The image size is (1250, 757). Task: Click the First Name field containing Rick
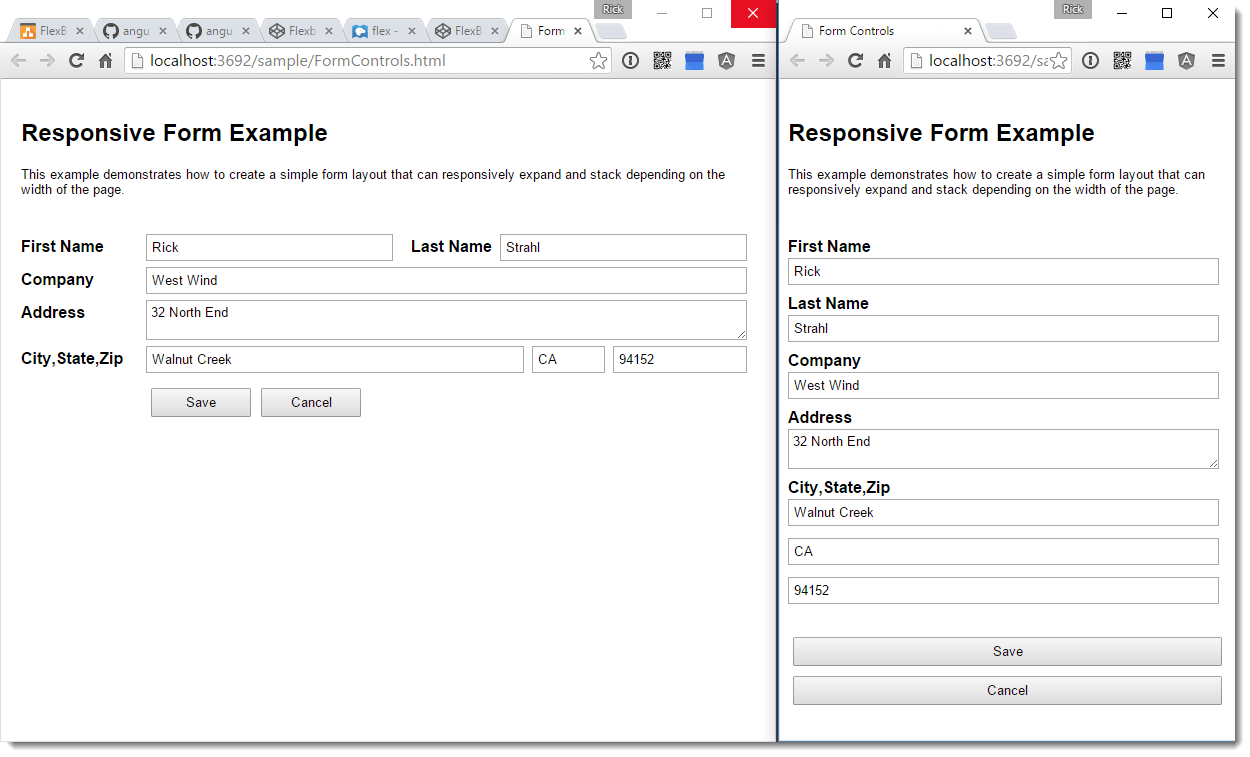pos(269,247)
